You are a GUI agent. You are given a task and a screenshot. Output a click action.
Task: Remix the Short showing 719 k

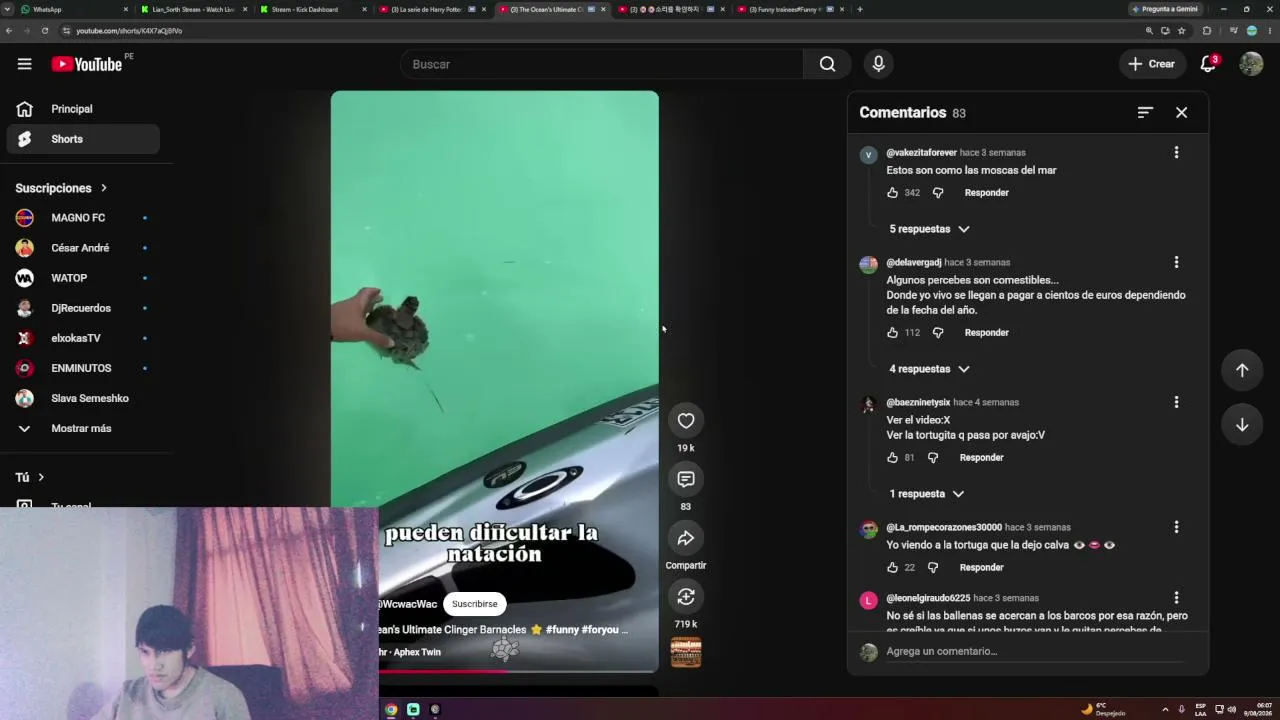(x=686, y=597)
